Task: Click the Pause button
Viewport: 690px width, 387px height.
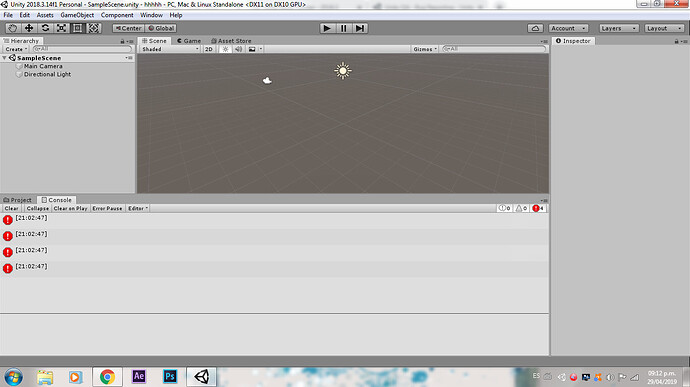Action: tap(343, 28)
